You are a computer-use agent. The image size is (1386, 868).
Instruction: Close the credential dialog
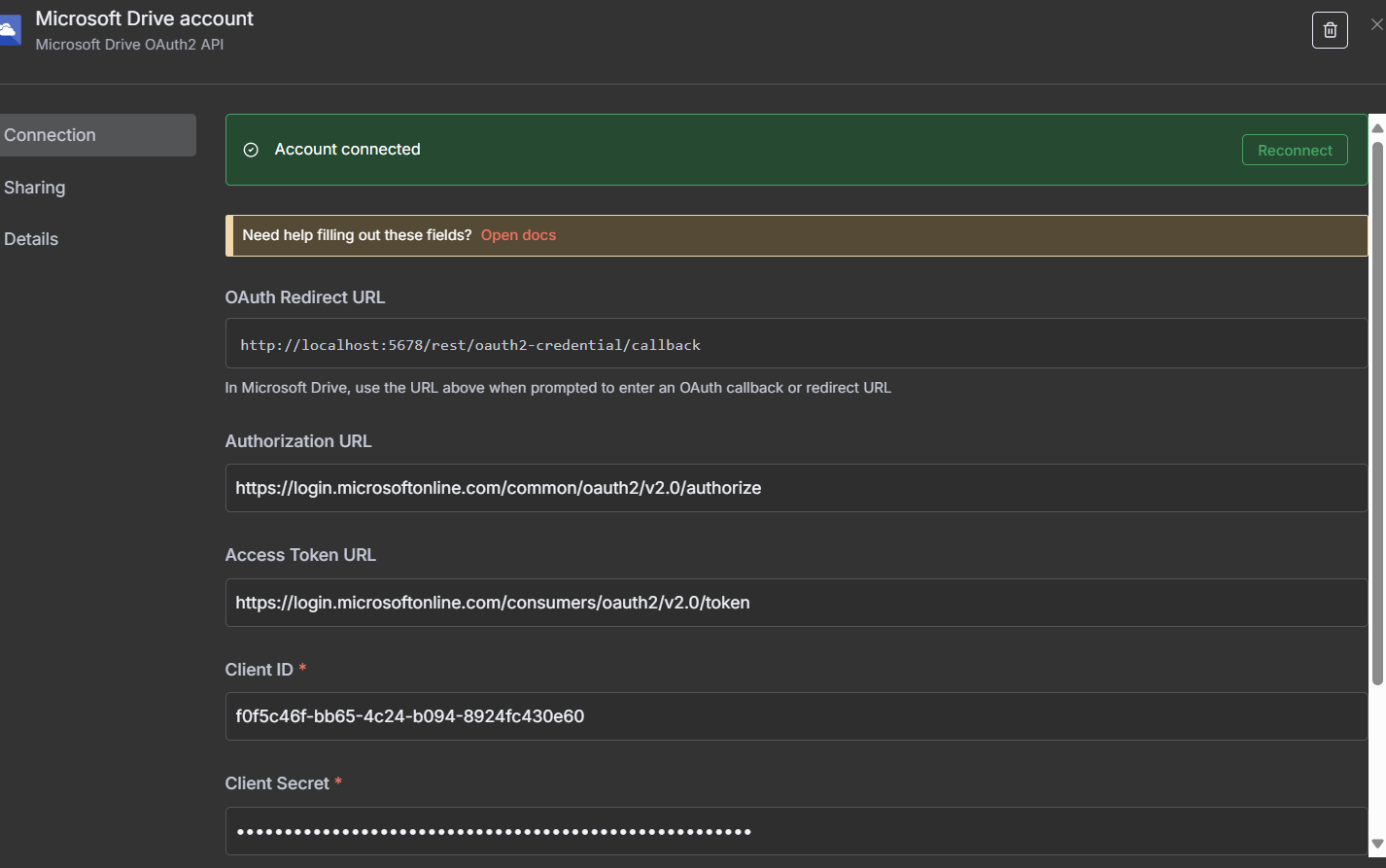coord(1376,25)
